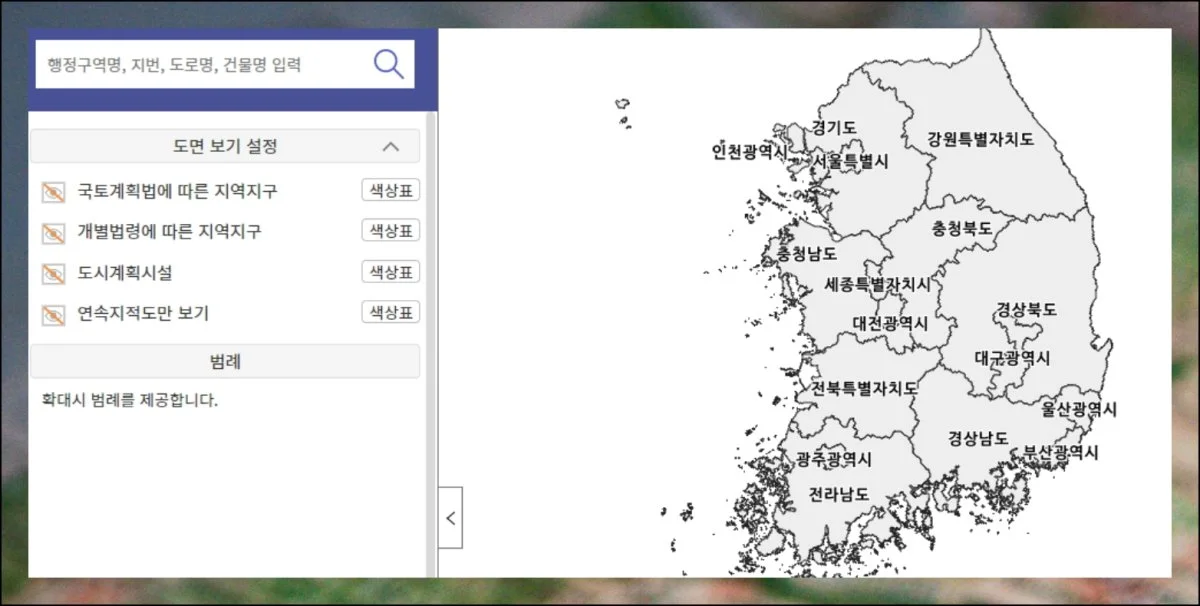The image size is (1200, 606).
Task: Toggle visibility of 도시계획시설 layer
Action: tap(53, 273)
